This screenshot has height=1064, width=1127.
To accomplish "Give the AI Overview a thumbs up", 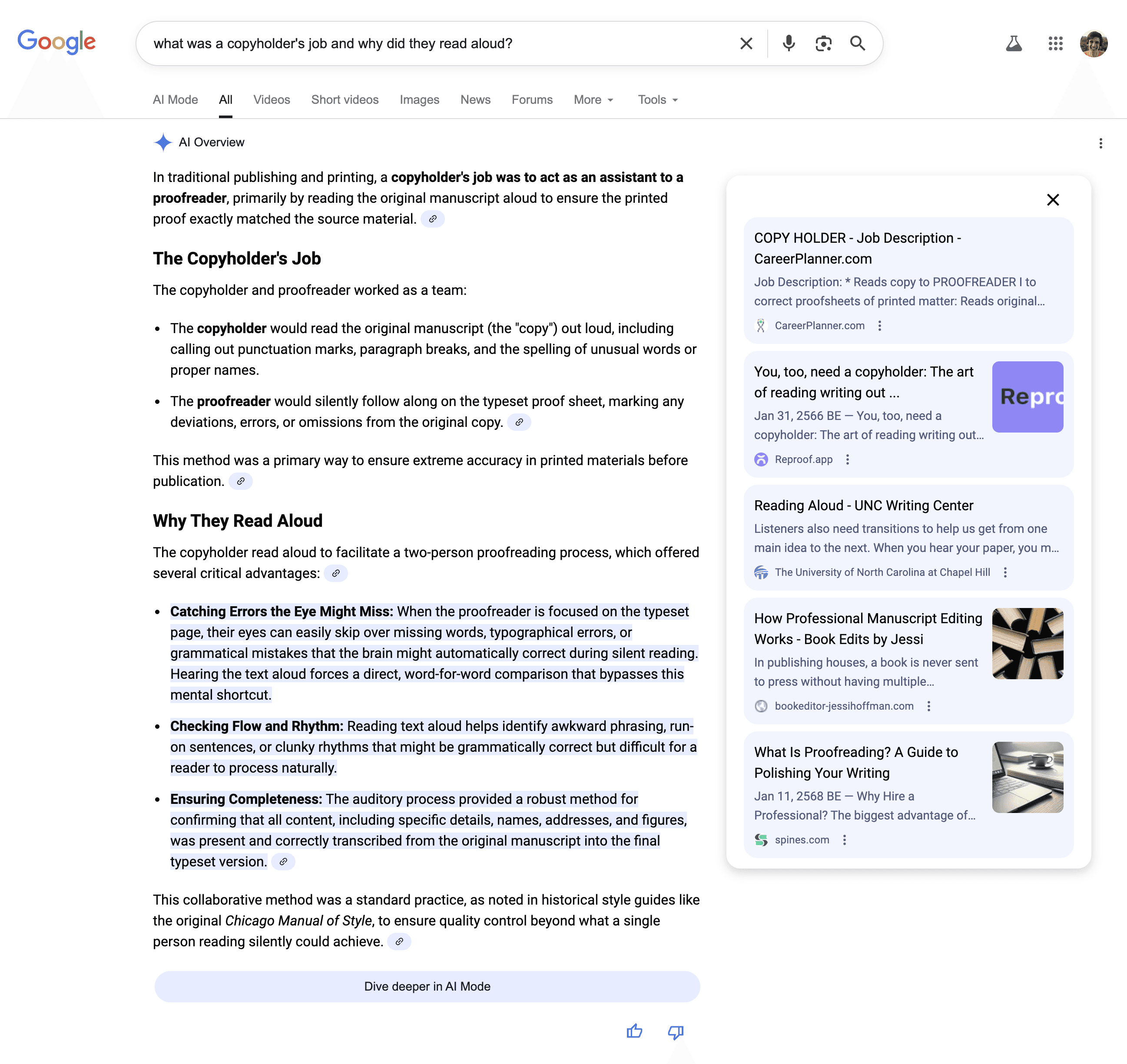I will tap(634, 1031).
